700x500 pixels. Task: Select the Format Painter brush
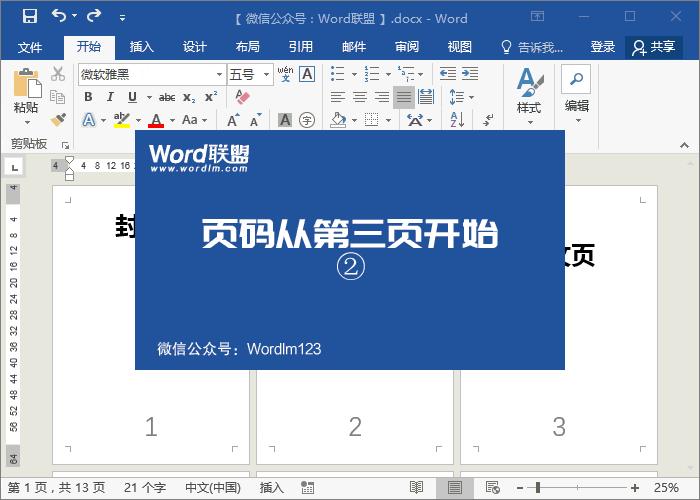[58, 120]
